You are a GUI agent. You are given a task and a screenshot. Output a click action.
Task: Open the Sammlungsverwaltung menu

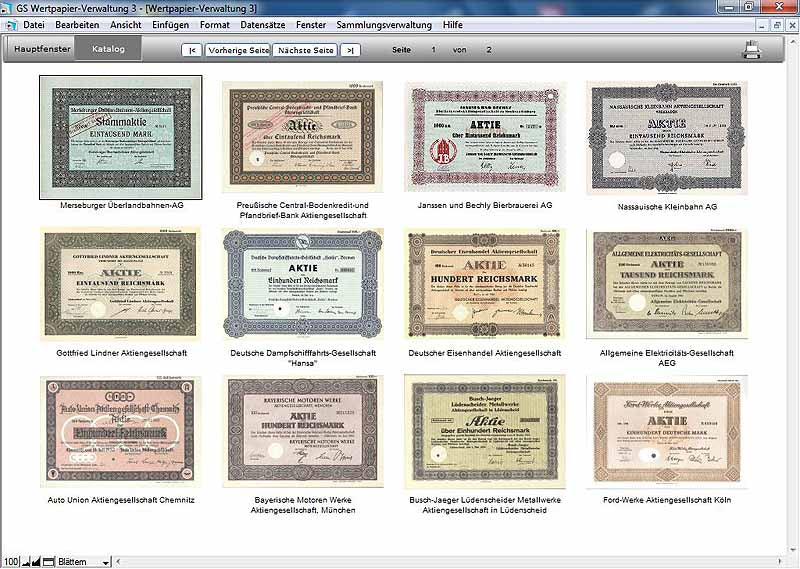coord(384,23)
